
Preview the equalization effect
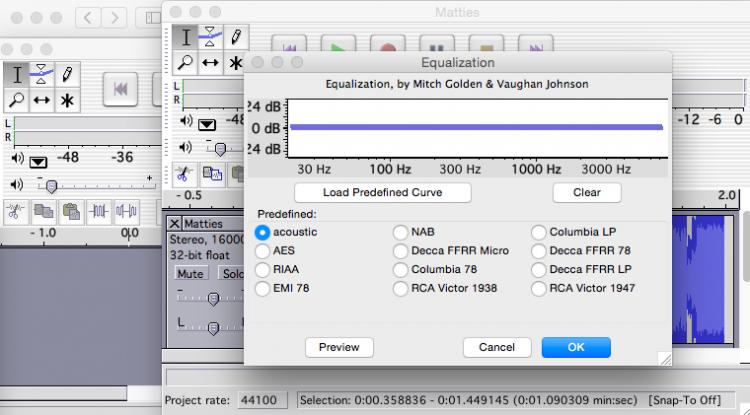[339, 348]
